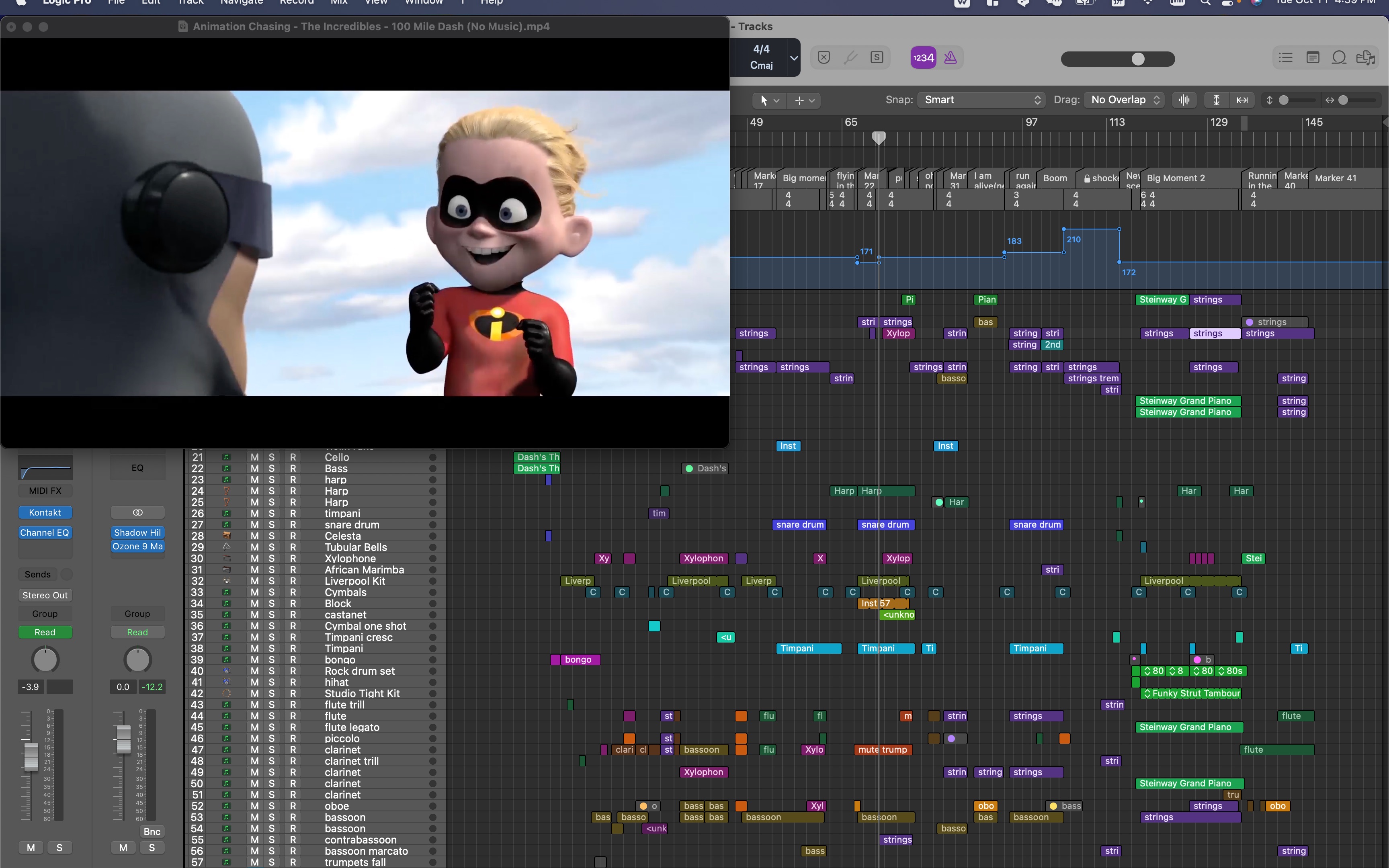
Task: Mute the Cello track
Action: (254, 457)
